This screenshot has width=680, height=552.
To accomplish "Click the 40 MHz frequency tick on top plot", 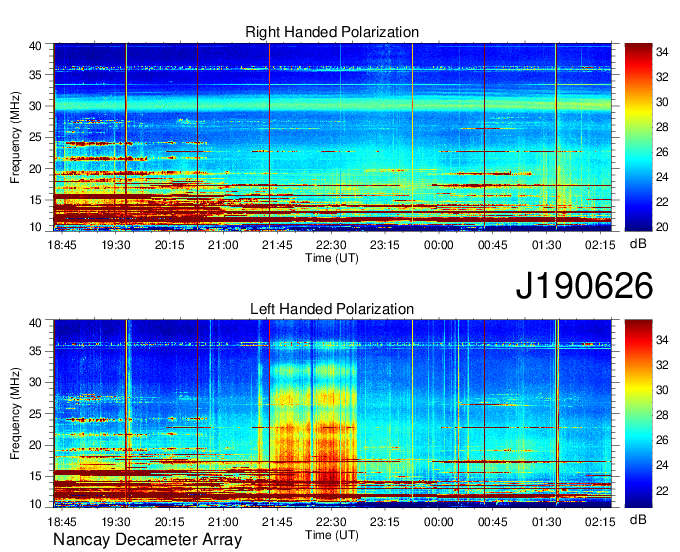I will pyautogui.click(x=35, y=46).
